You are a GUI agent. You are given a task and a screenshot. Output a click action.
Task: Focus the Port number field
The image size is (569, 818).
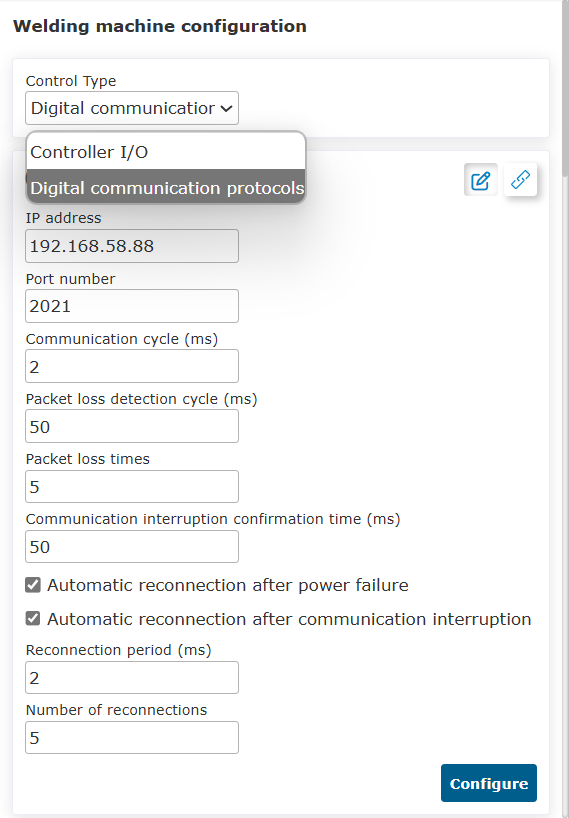[x=132, y=306]
